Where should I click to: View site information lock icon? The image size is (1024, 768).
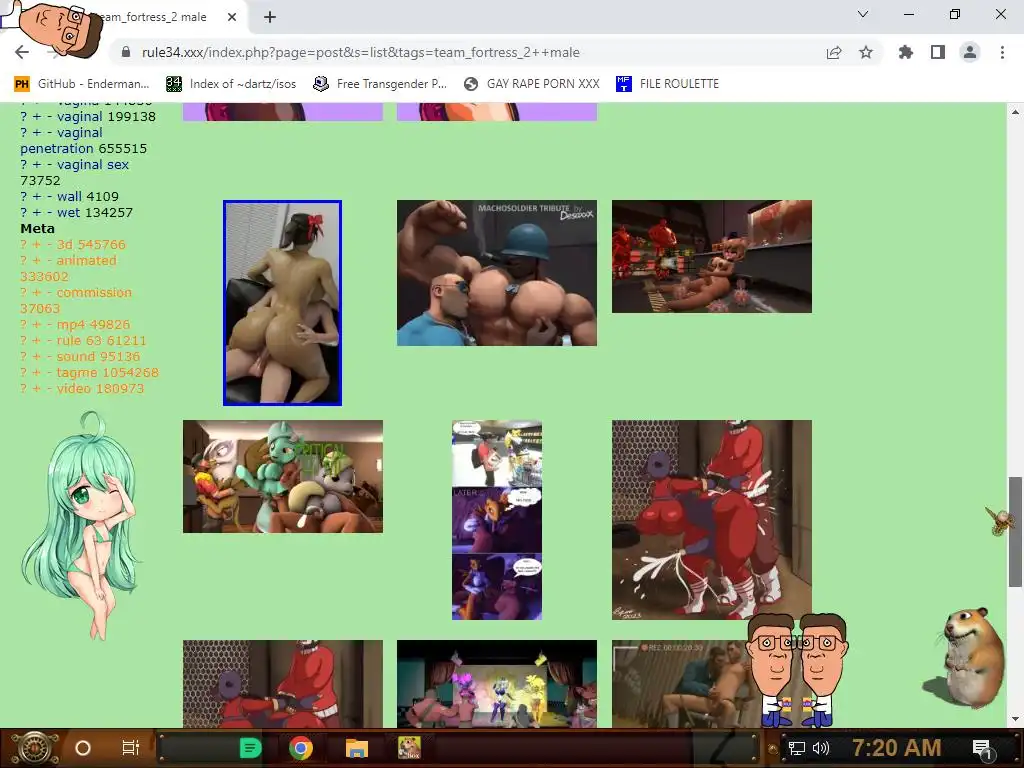click(x=126, y=52)
